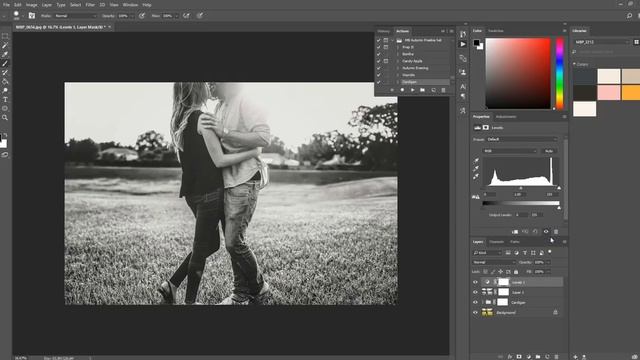The width and height of the screenshot is (640, 360).
Task: Toggle checkmark for Cardigan action
Action: click(x=378, y=82)
